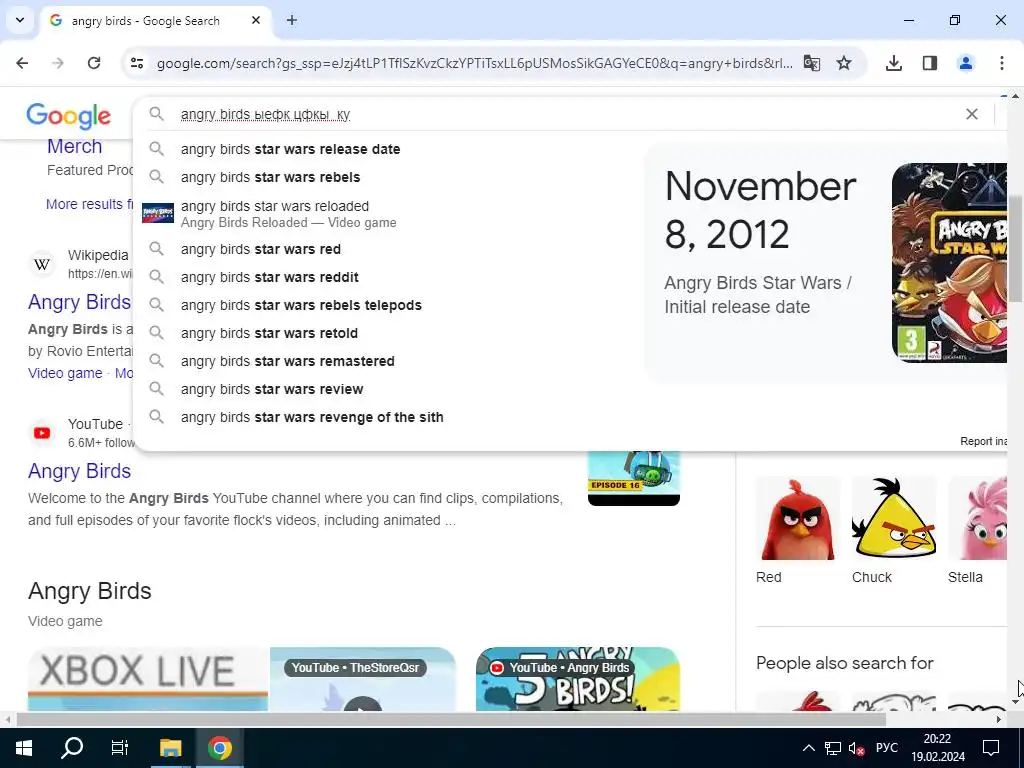Open the Wikipedia Angry Birds result

[79, 302]
